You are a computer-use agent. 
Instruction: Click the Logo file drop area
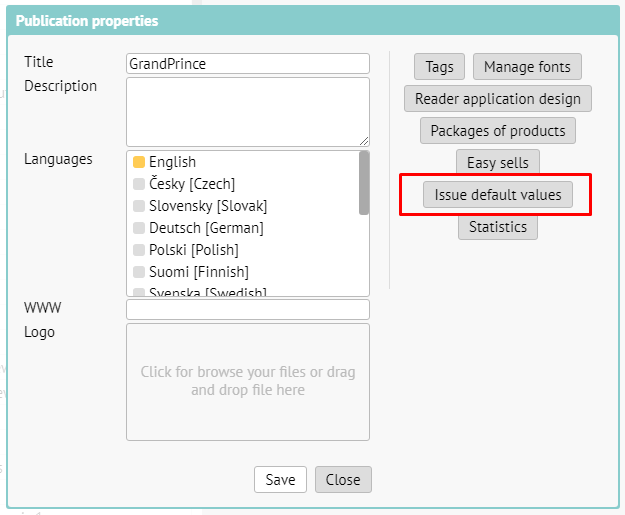click(248, 381)
